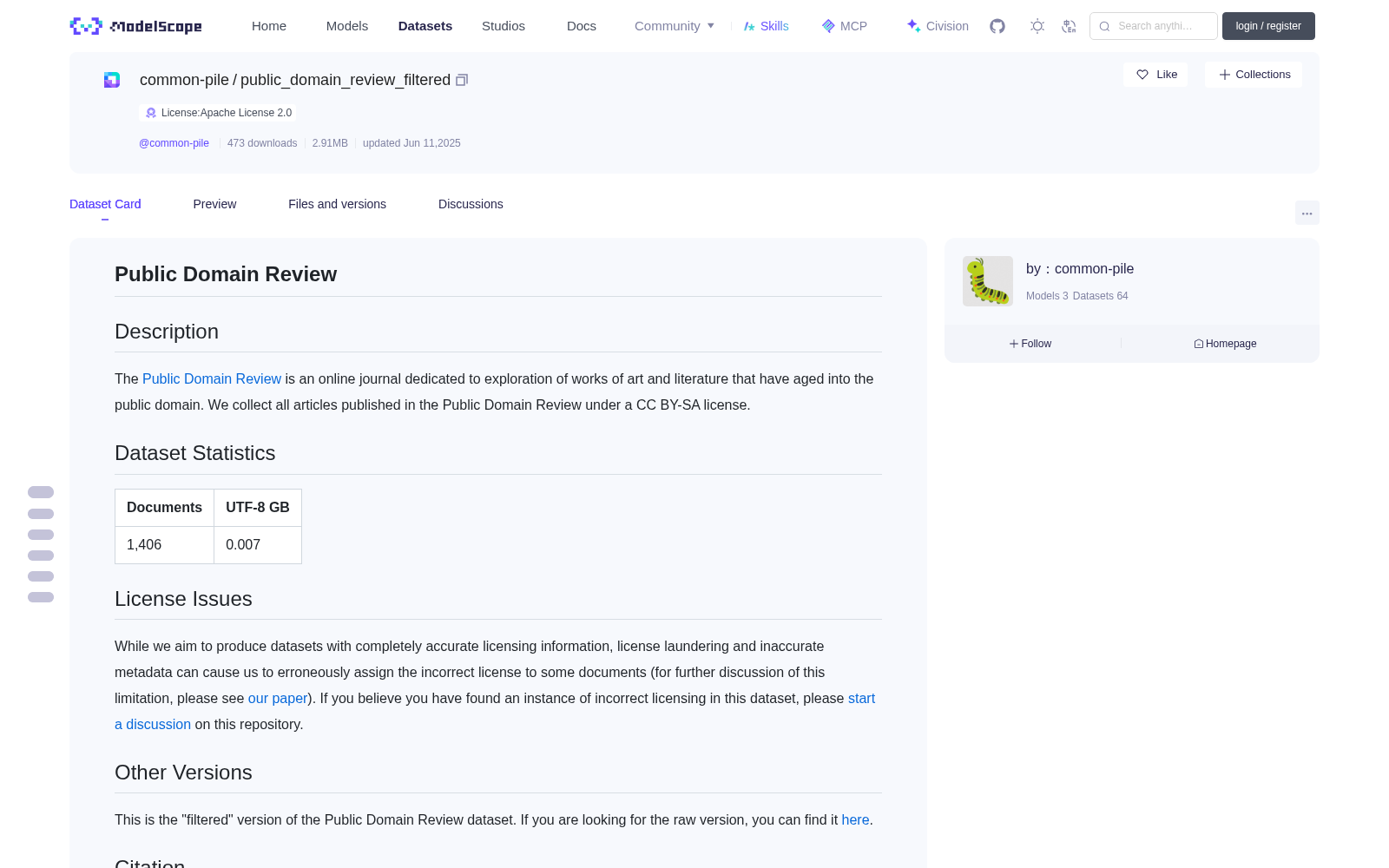Open the Discussions tab
1389x868 pixels.
[x=471, y=204]
